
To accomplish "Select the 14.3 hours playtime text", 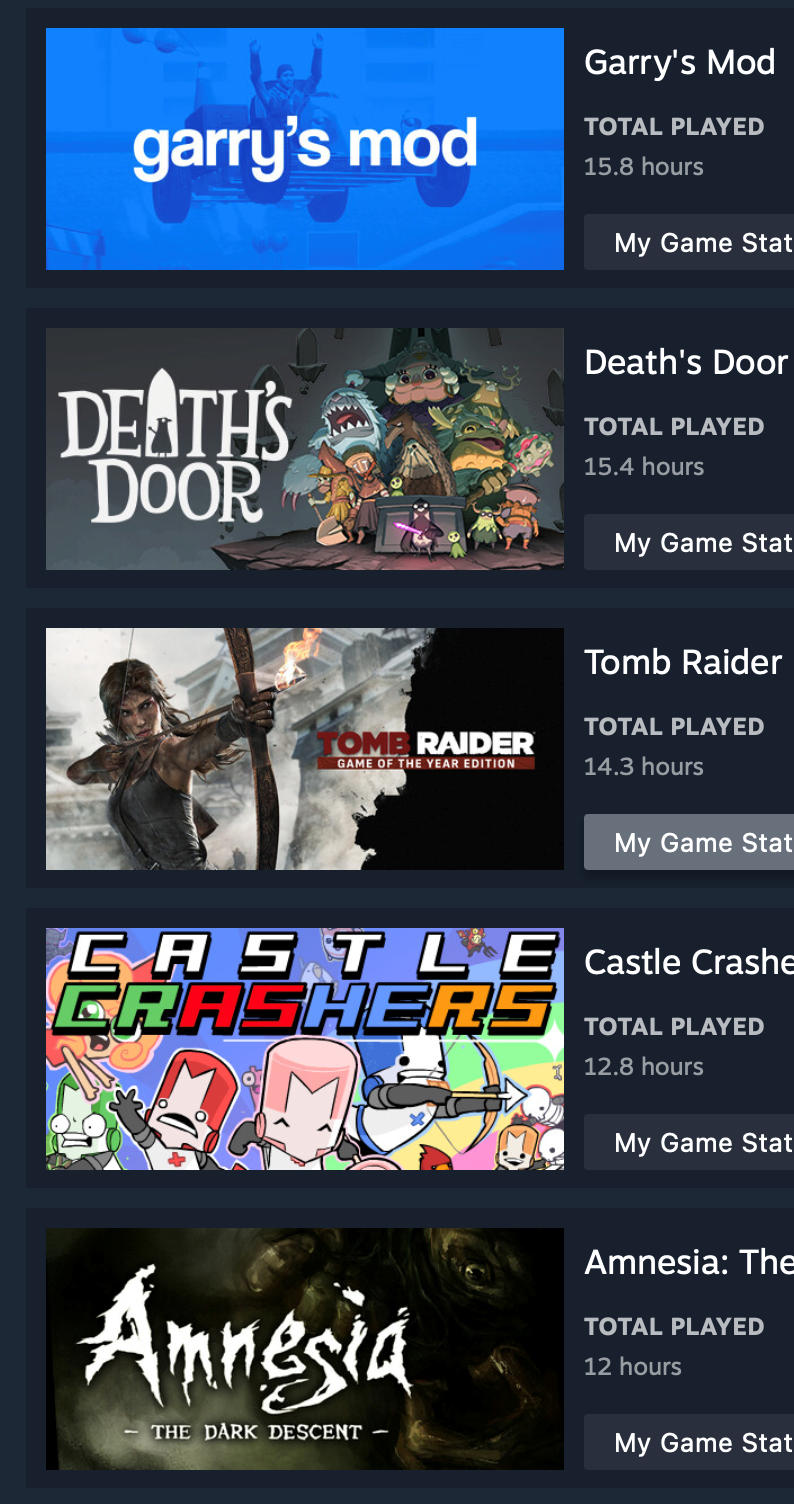I will point(644,767).
